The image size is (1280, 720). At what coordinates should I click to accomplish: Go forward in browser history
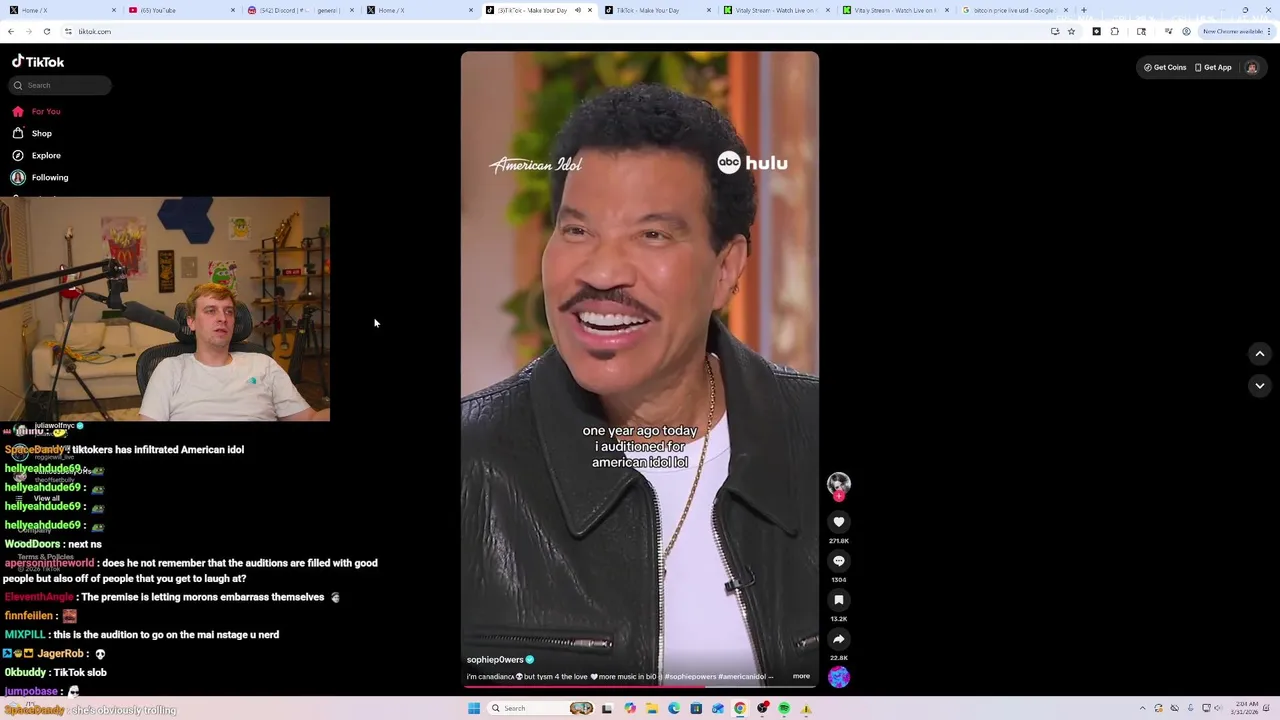28,31
